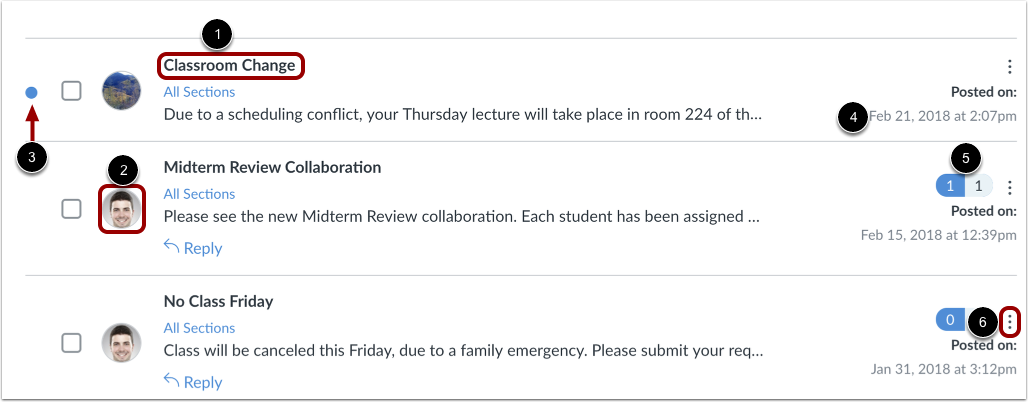Image resolution: width=1028 pixels, height=402 pixels.
Task: Click All Sections under Classroom Change
Action: click(x=199, y=92)
